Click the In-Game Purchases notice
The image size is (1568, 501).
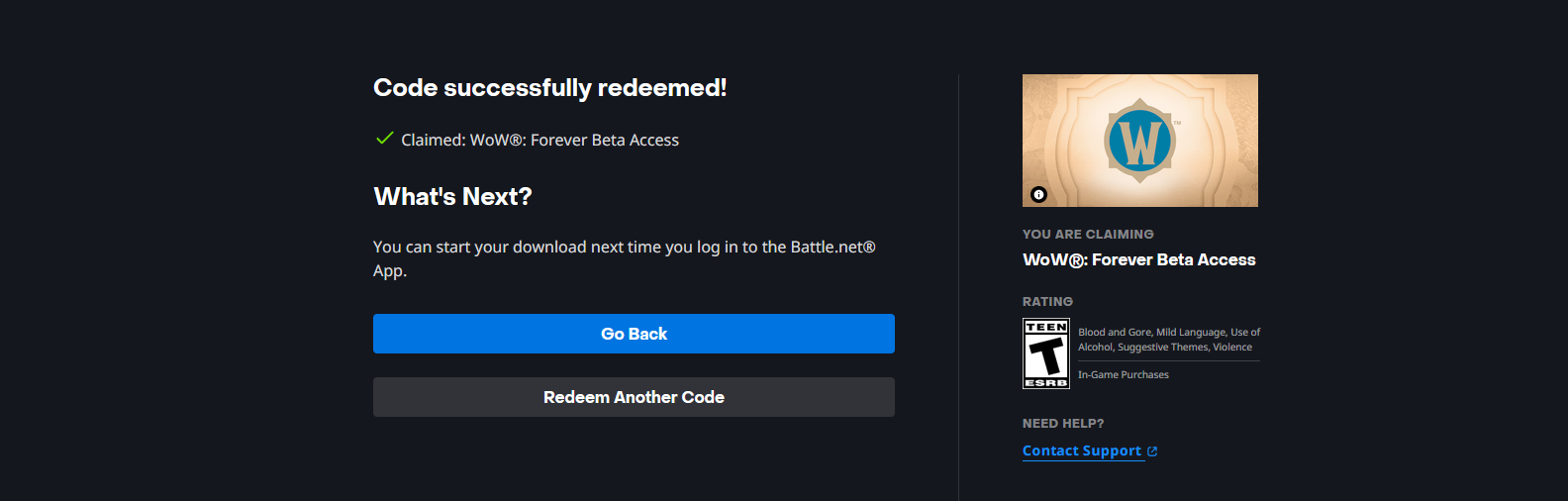pyautogui.click(x=1124, y=374)
